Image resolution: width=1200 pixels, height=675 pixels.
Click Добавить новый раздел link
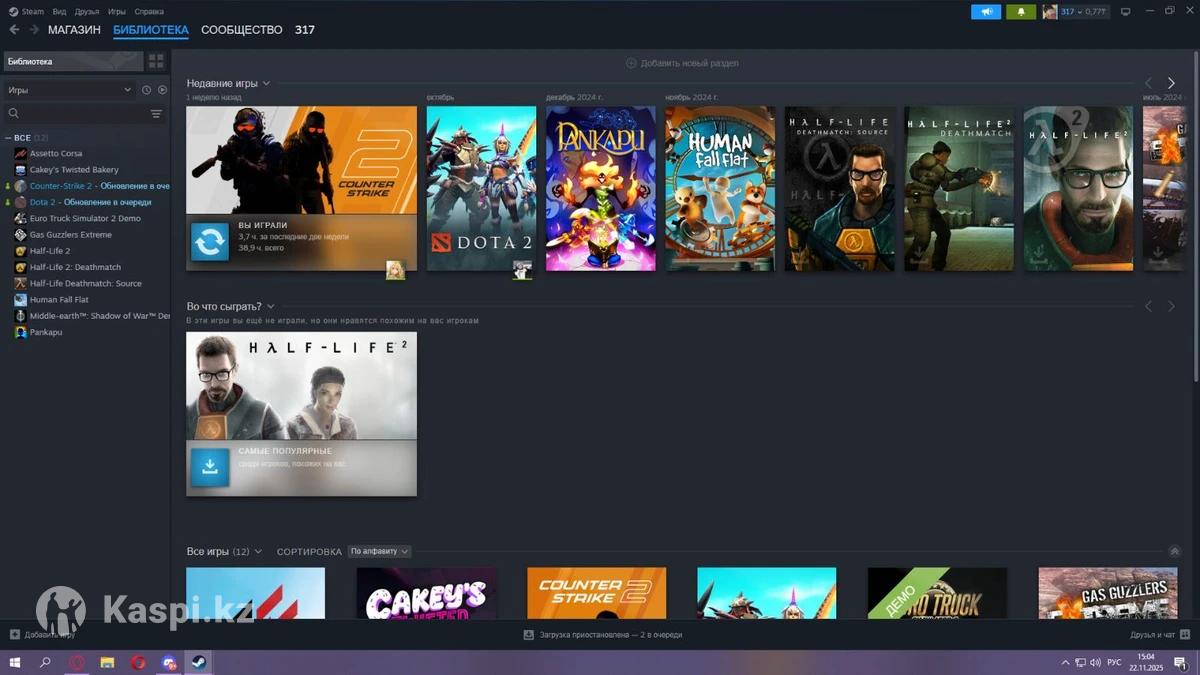pos(682,63)
